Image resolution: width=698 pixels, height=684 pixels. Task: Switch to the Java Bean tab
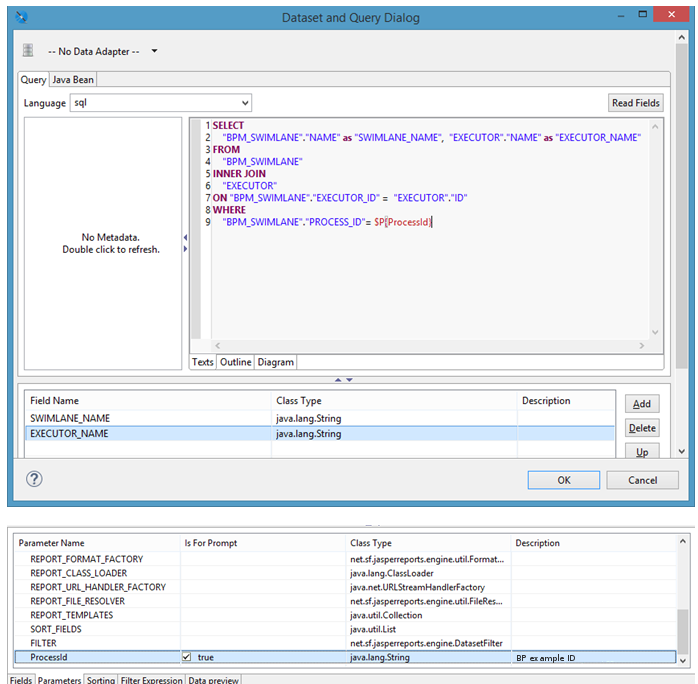click(x=73, y=80)
